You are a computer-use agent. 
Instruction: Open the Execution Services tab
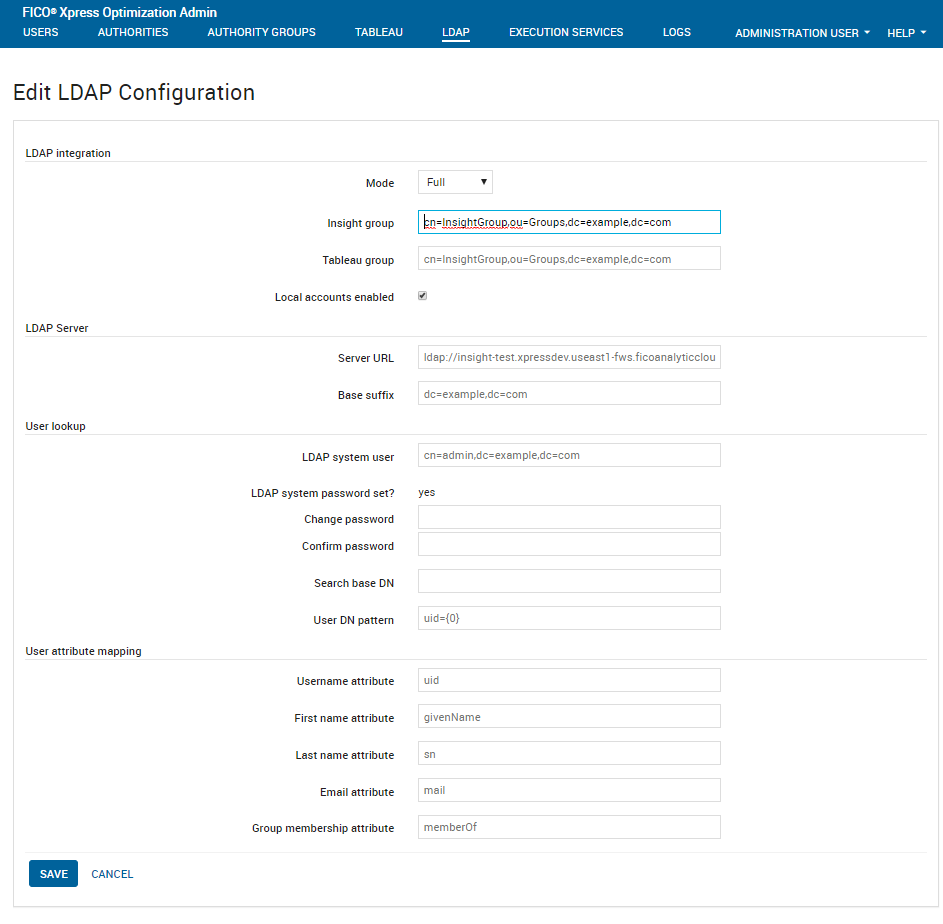click(x=565, y=32)
